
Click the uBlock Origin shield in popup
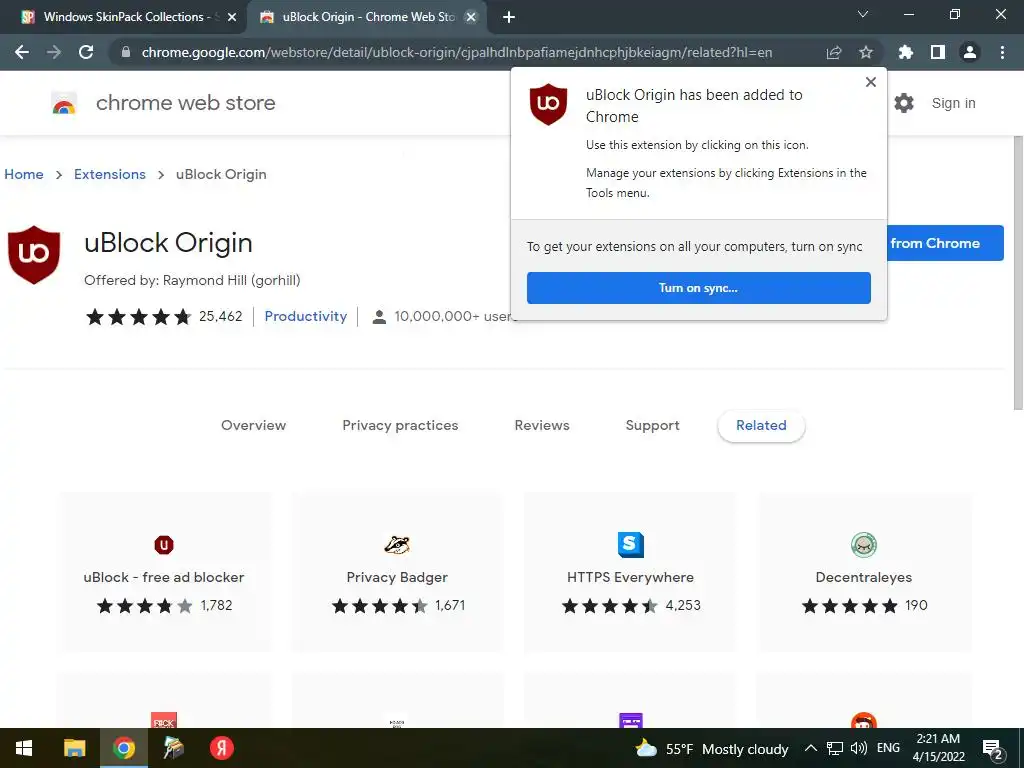coord(548,104)
